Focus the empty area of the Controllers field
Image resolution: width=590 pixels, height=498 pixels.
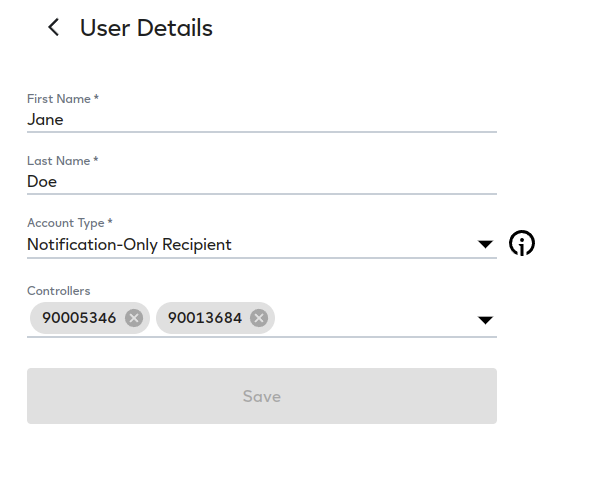coord(374,319)
